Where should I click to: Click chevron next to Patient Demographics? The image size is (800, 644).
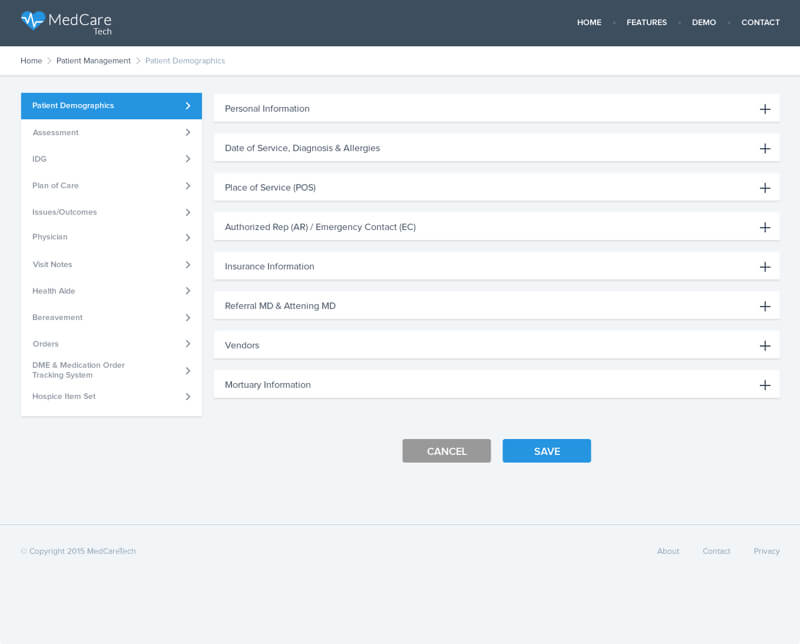point(188,106)
